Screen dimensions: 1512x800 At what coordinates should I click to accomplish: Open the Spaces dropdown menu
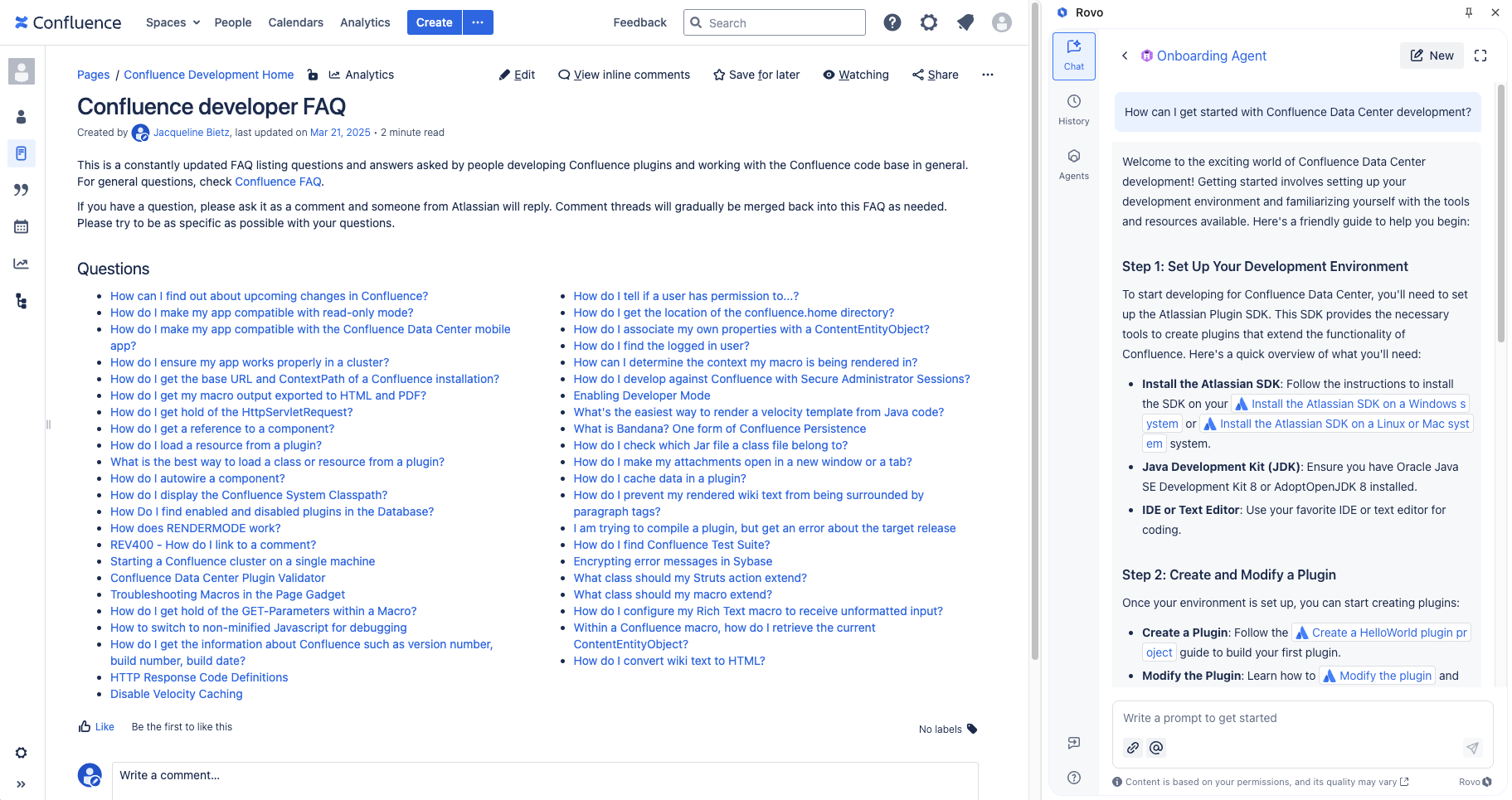[171, 22]
